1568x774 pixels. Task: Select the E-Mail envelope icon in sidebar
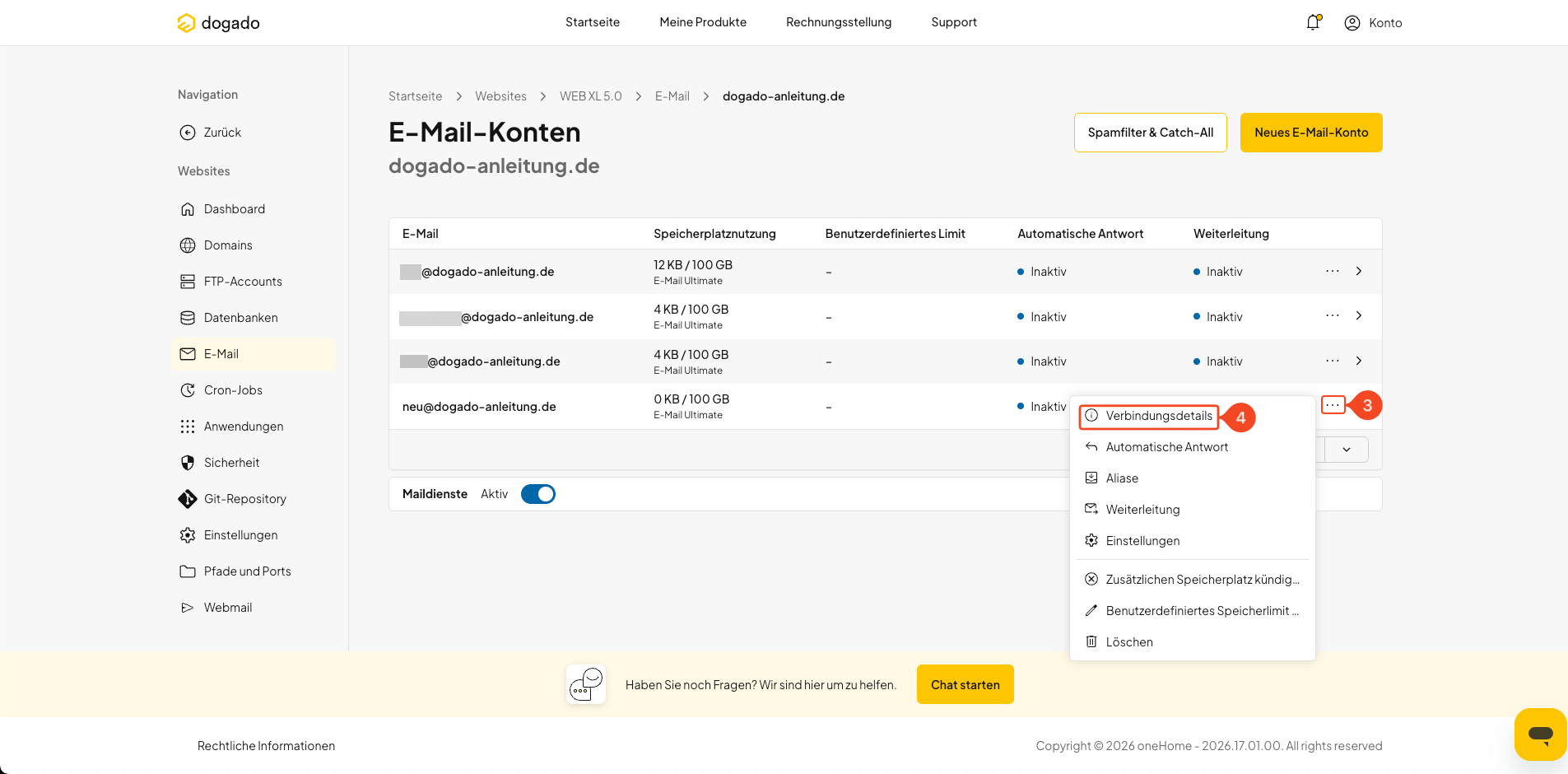tap(188, 354)
